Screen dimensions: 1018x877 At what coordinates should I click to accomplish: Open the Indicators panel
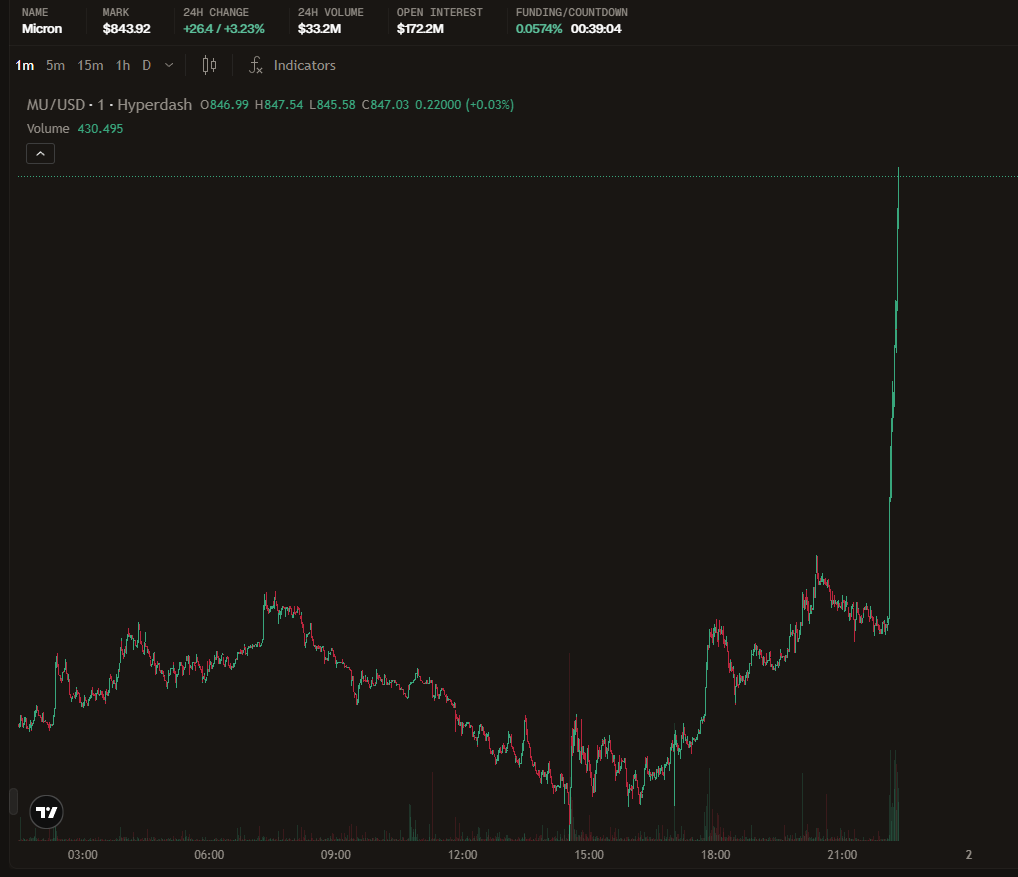(304, 66)
